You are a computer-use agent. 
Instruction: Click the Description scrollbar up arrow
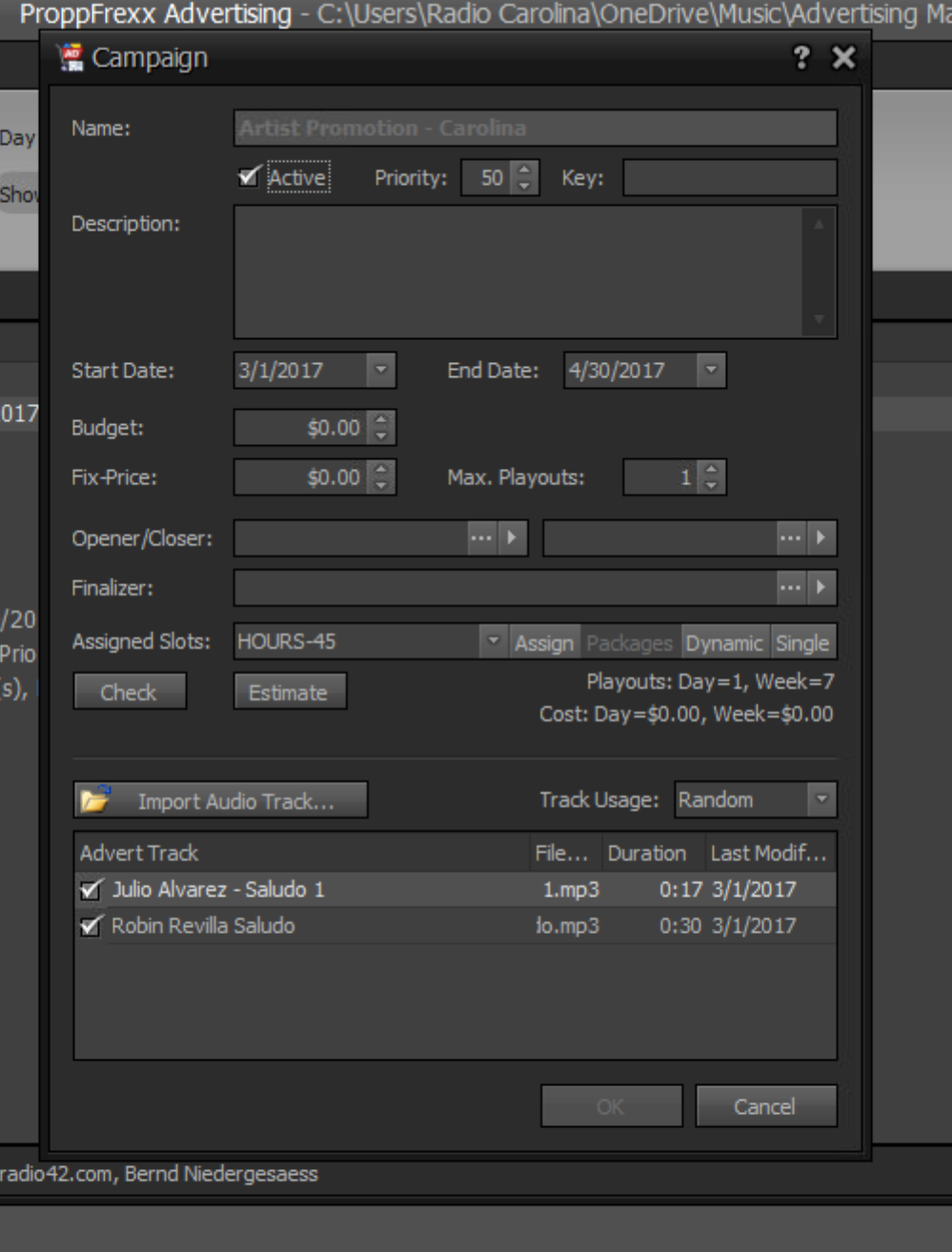point(820,225)
